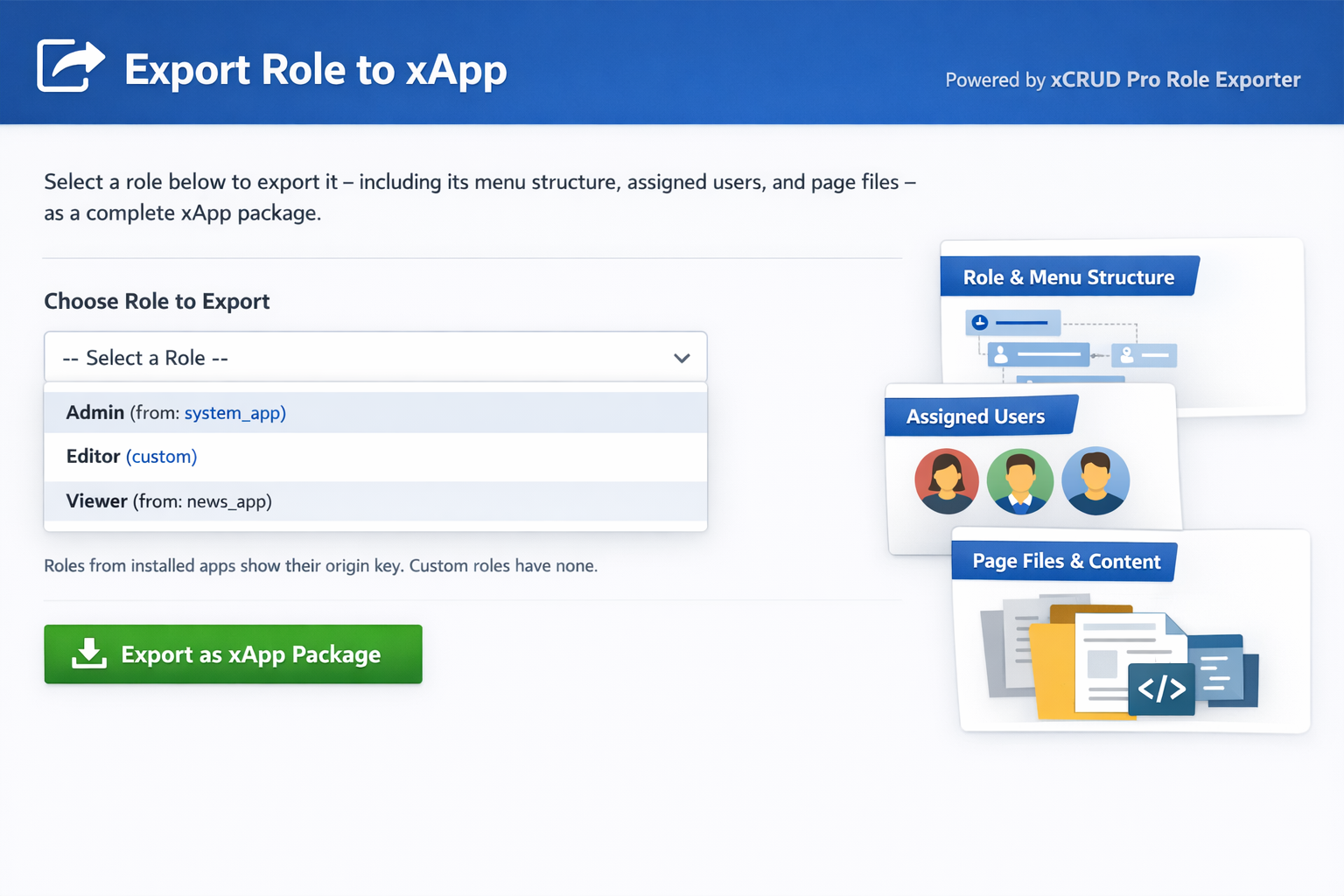Click the Assigned Users panel header

976,416
